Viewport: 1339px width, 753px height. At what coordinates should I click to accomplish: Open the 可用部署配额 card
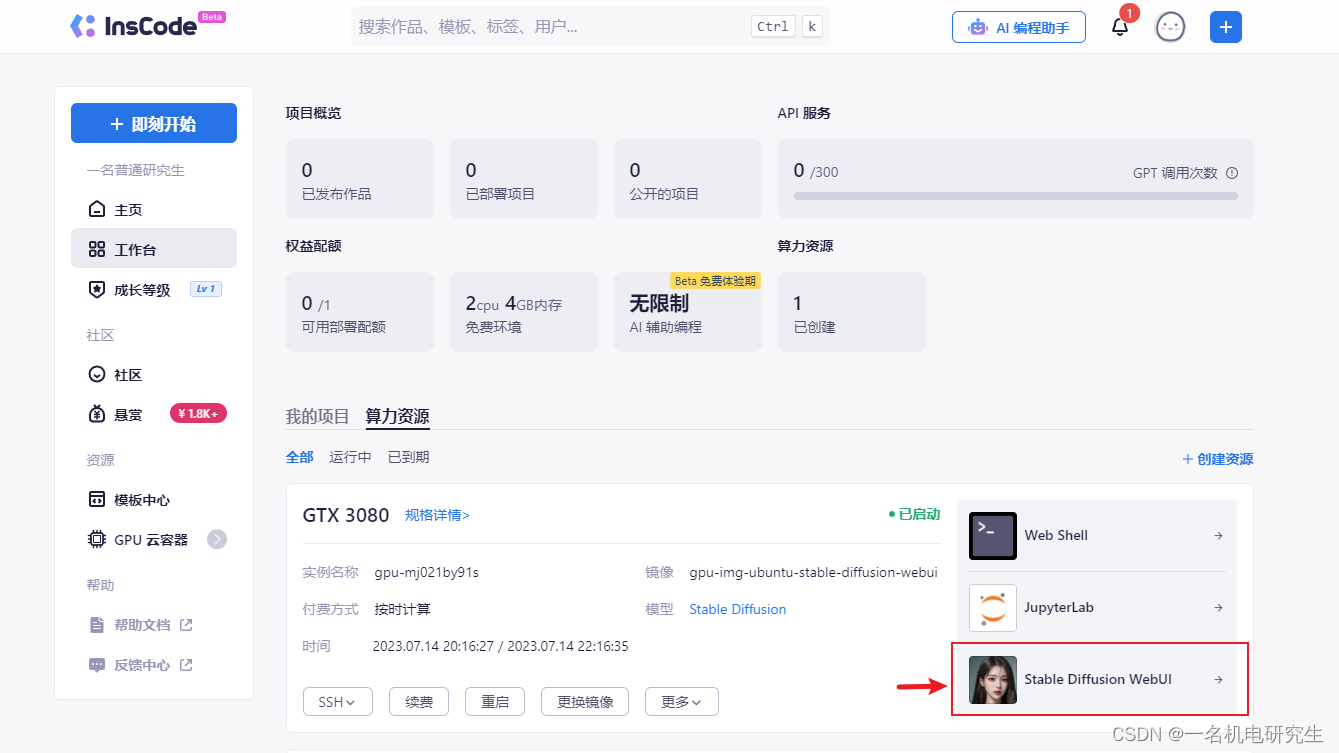(360, 312)
